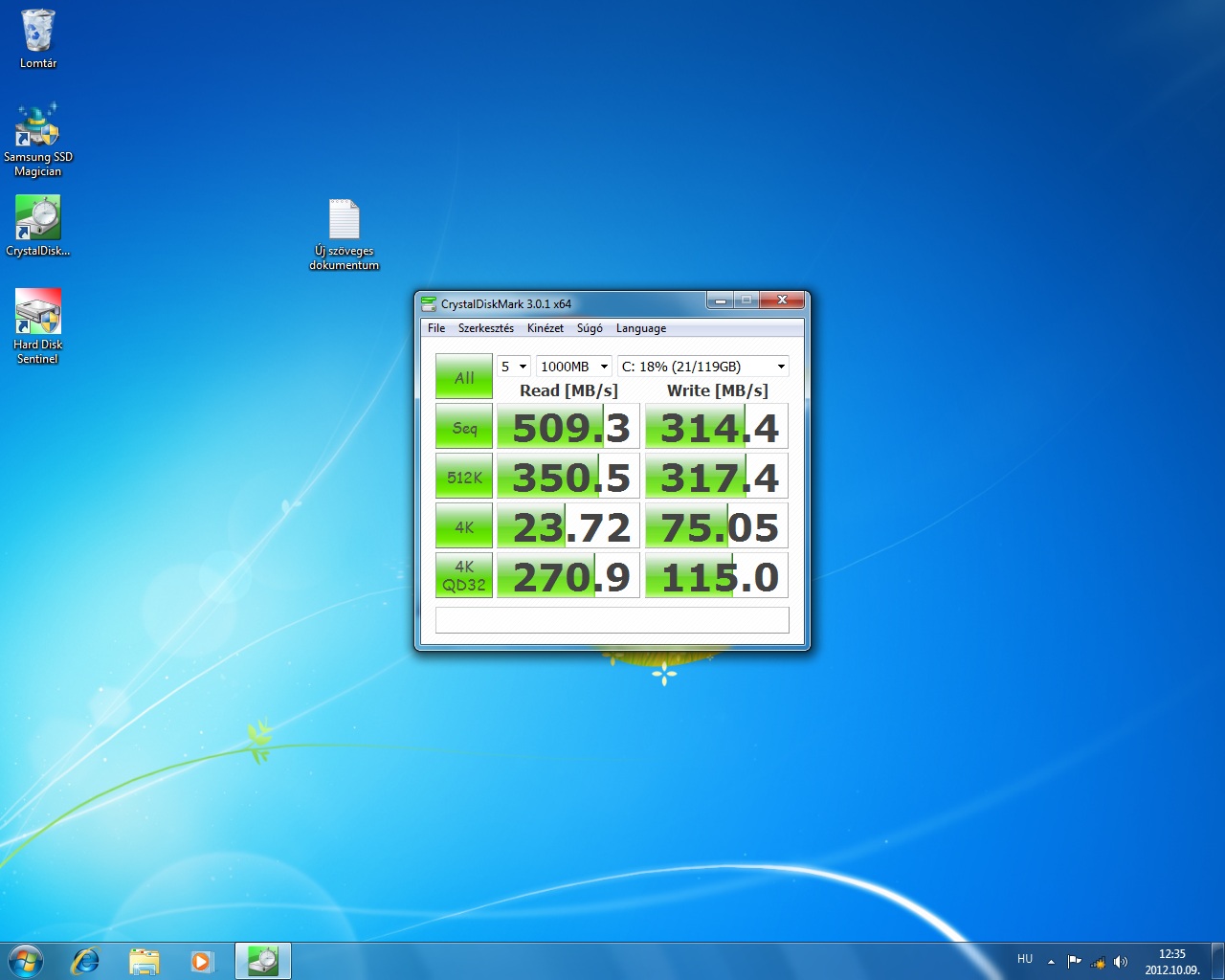Select the CrystalDisk desktop shortcut
This screenshot has height=980, width=1225.
click(x=38, y=227)
